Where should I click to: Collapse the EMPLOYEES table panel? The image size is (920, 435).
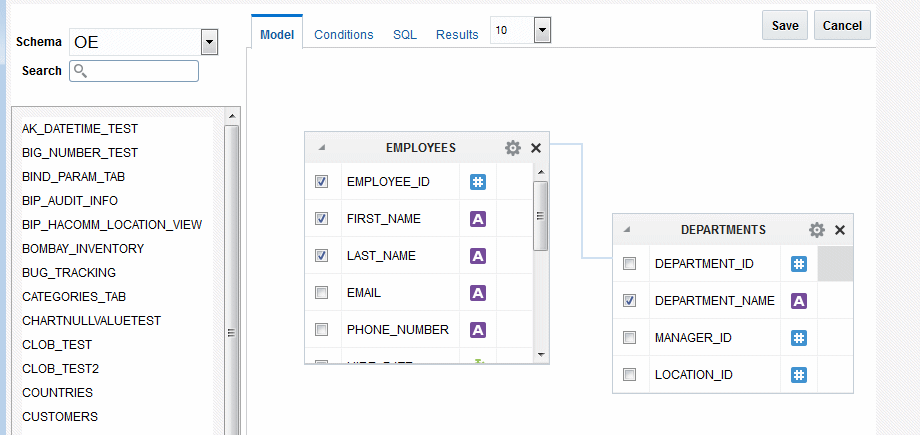pos(322,148)
